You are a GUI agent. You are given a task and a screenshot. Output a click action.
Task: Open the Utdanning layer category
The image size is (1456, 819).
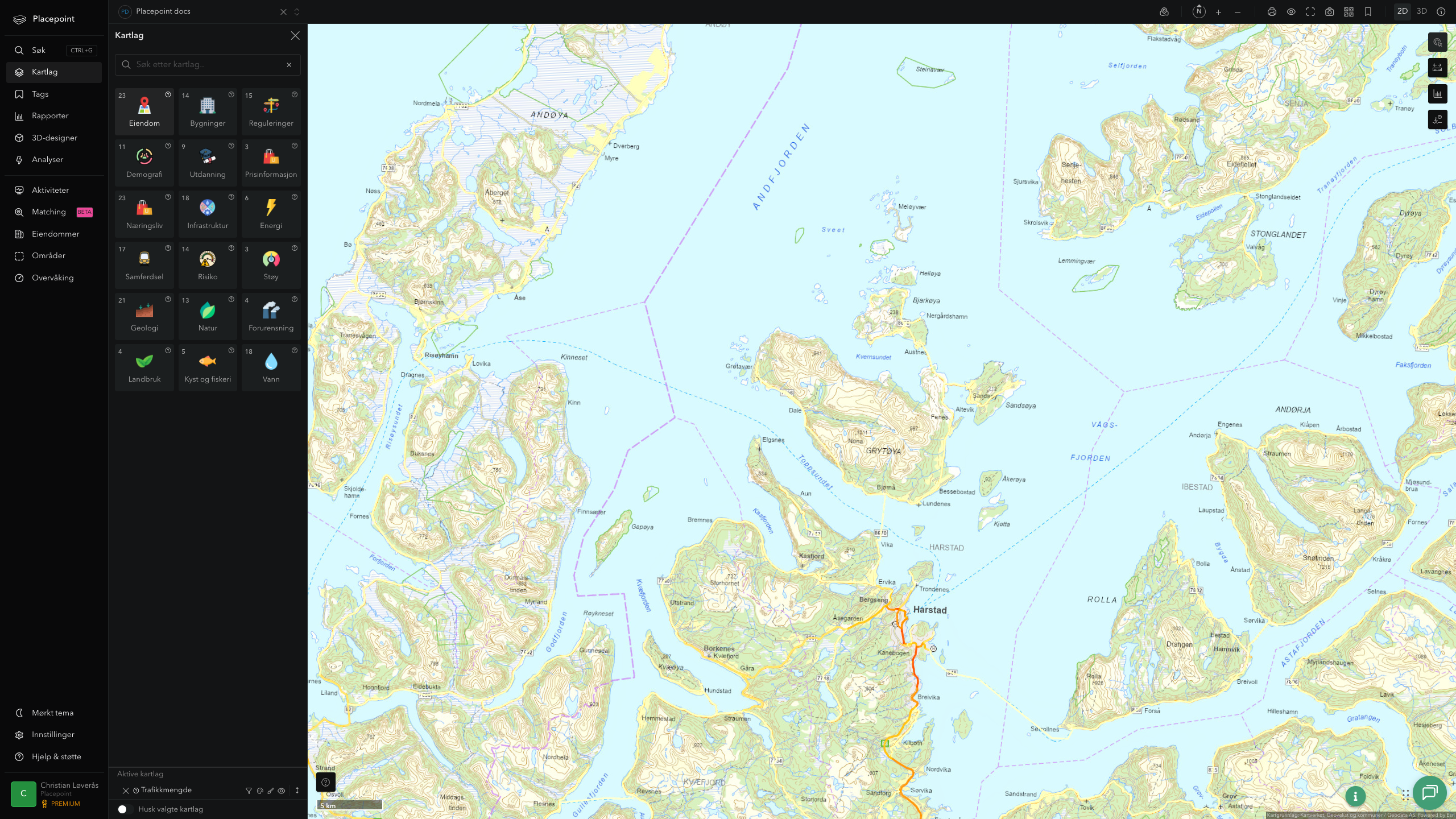click(x=208, y=163)
